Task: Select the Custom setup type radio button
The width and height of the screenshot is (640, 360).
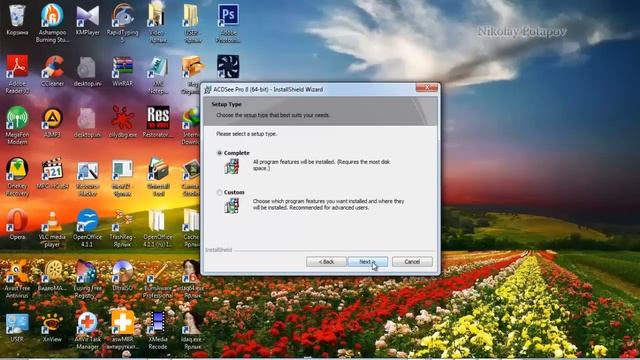Action: 220,192
